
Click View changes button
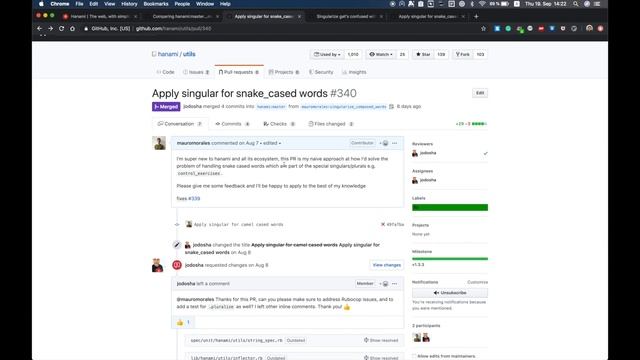[387, 265]
